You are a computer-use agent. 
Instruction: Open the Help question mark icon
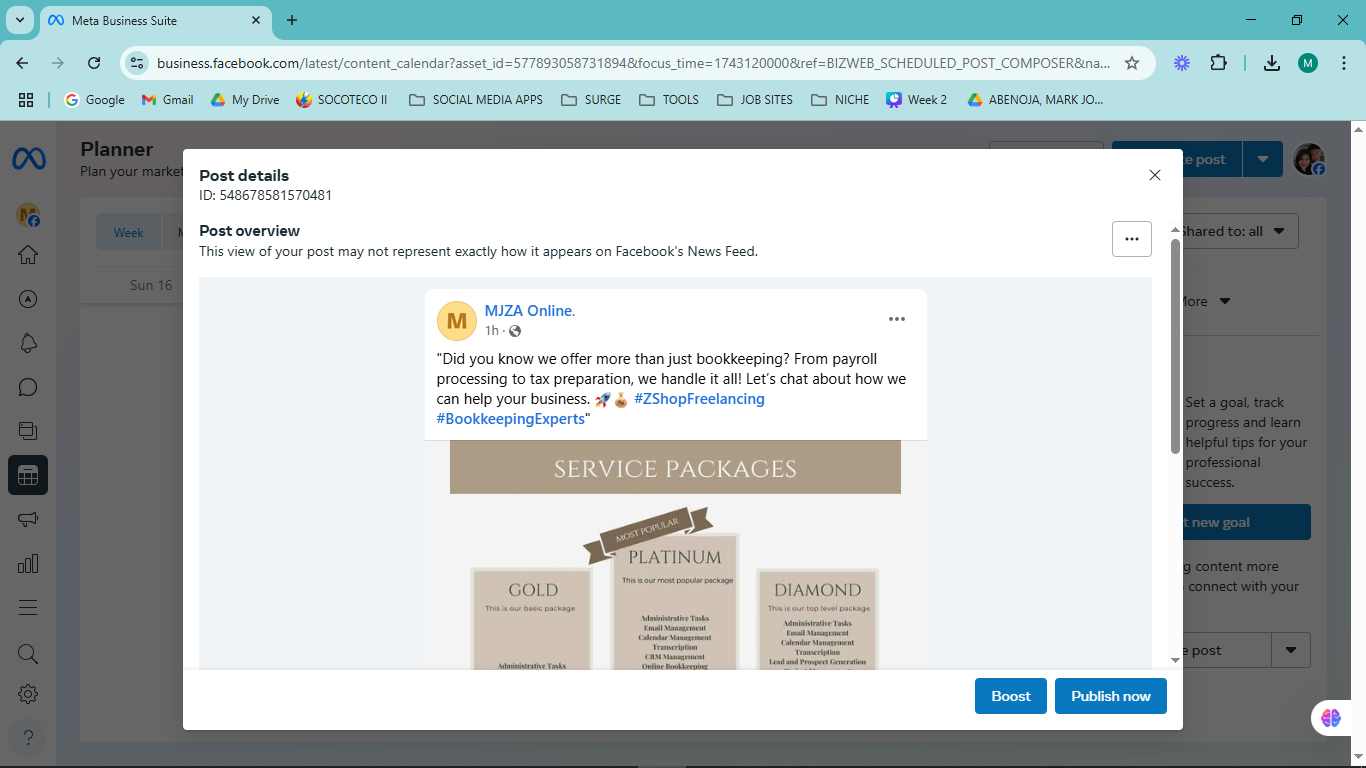pyautogui.click(x=28, y=738)
